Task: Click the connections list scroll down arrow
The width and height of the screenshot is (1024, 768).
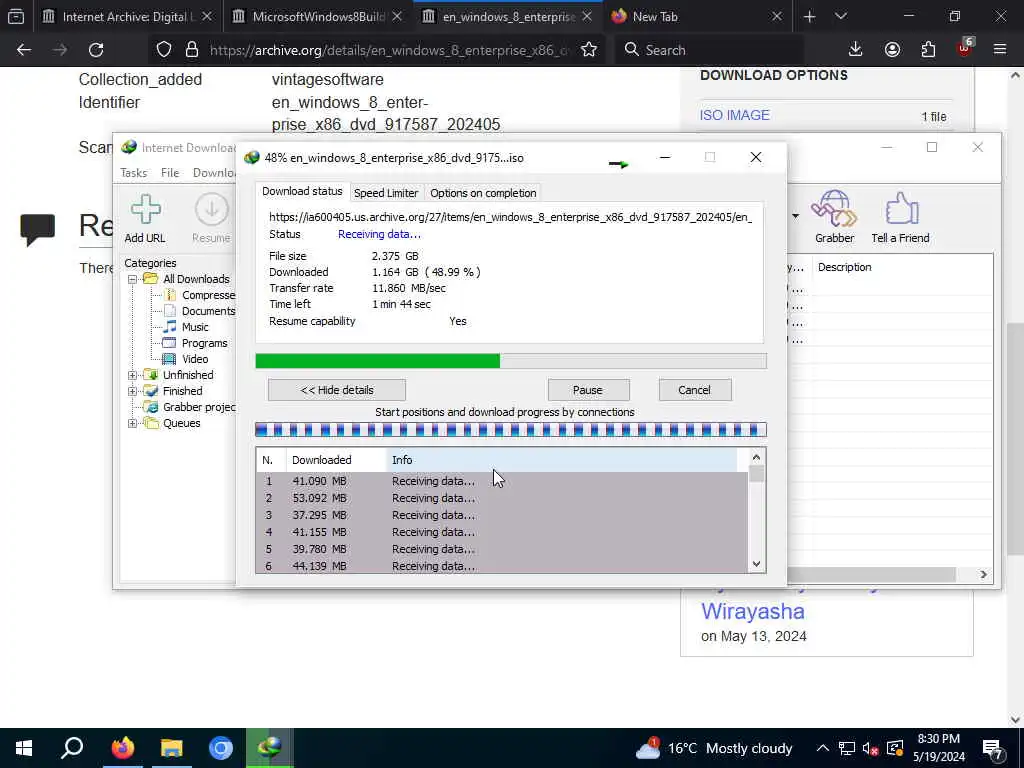Action: (756, 564)
